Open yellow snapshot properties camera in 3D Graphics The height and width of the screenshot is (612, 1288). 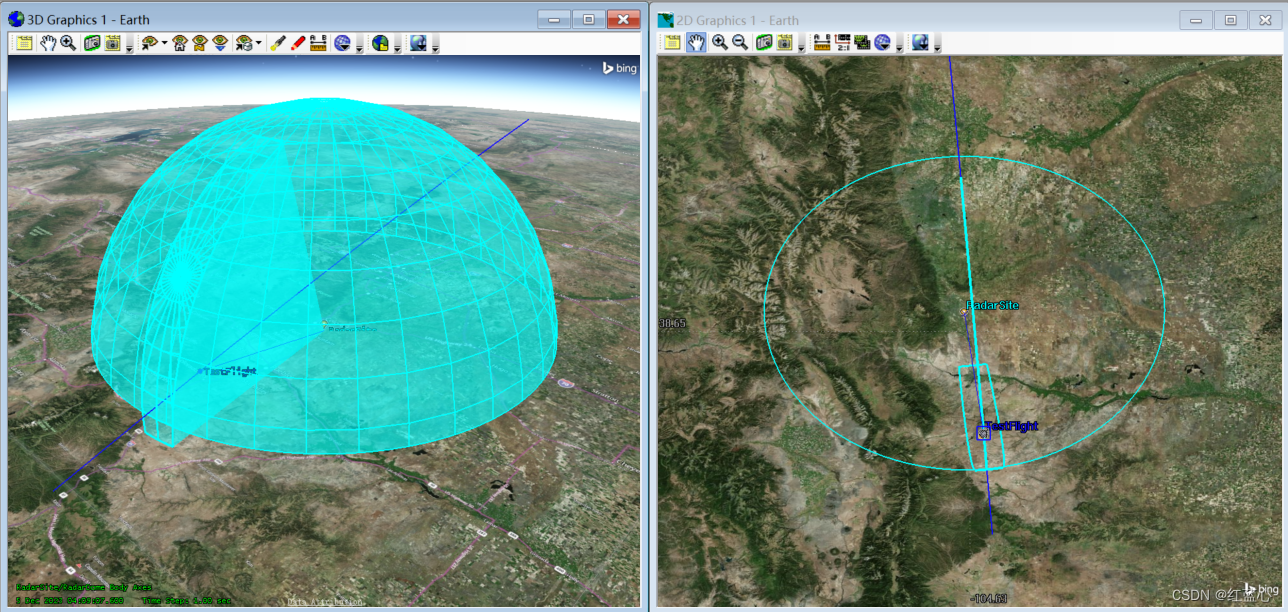point(113,43)
